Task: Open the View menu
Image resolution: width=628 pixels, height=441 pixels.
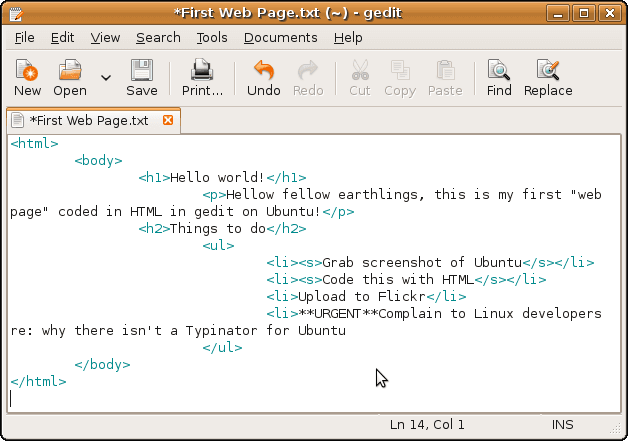Action: pos(105,38)
